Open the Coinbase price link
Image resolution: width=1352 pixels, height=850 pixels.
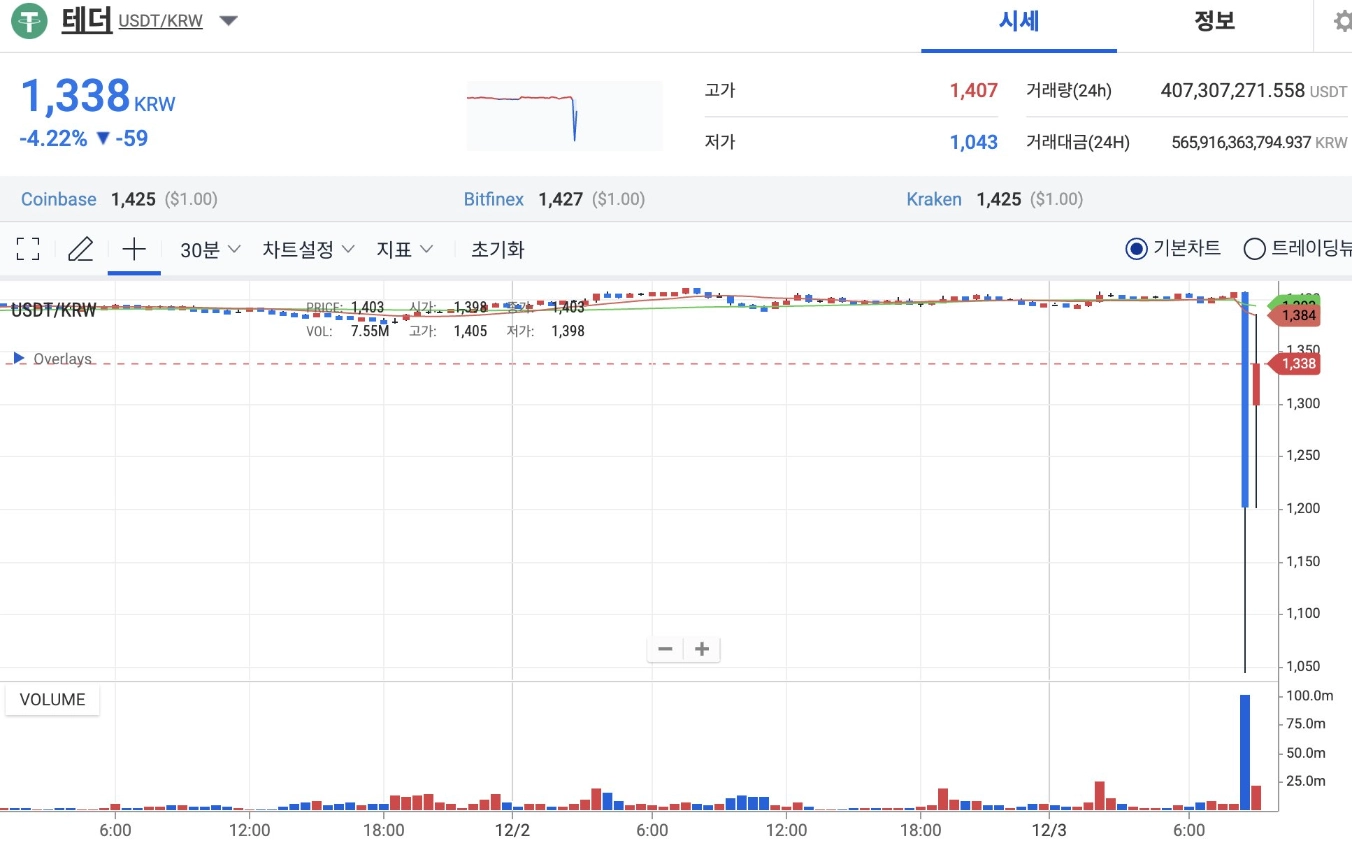59,199
